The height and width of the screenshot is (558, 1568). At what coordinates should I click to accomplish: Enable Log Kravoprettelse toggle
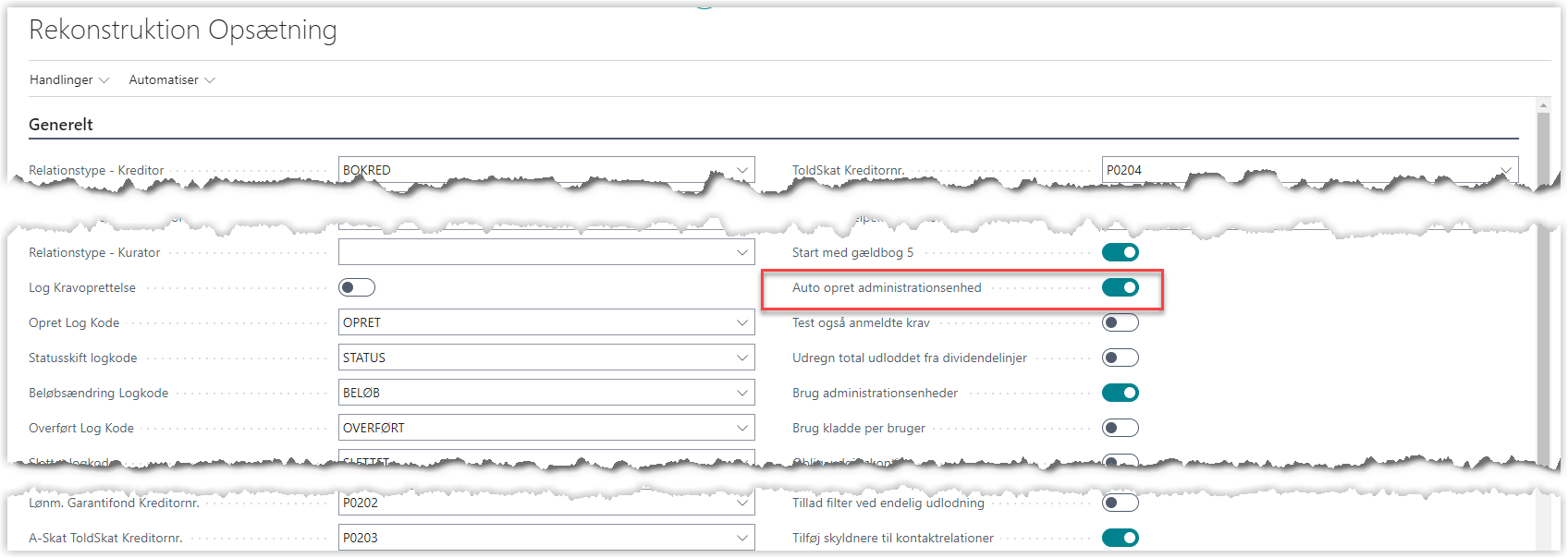pyautogui.click(x=357, y=287)
